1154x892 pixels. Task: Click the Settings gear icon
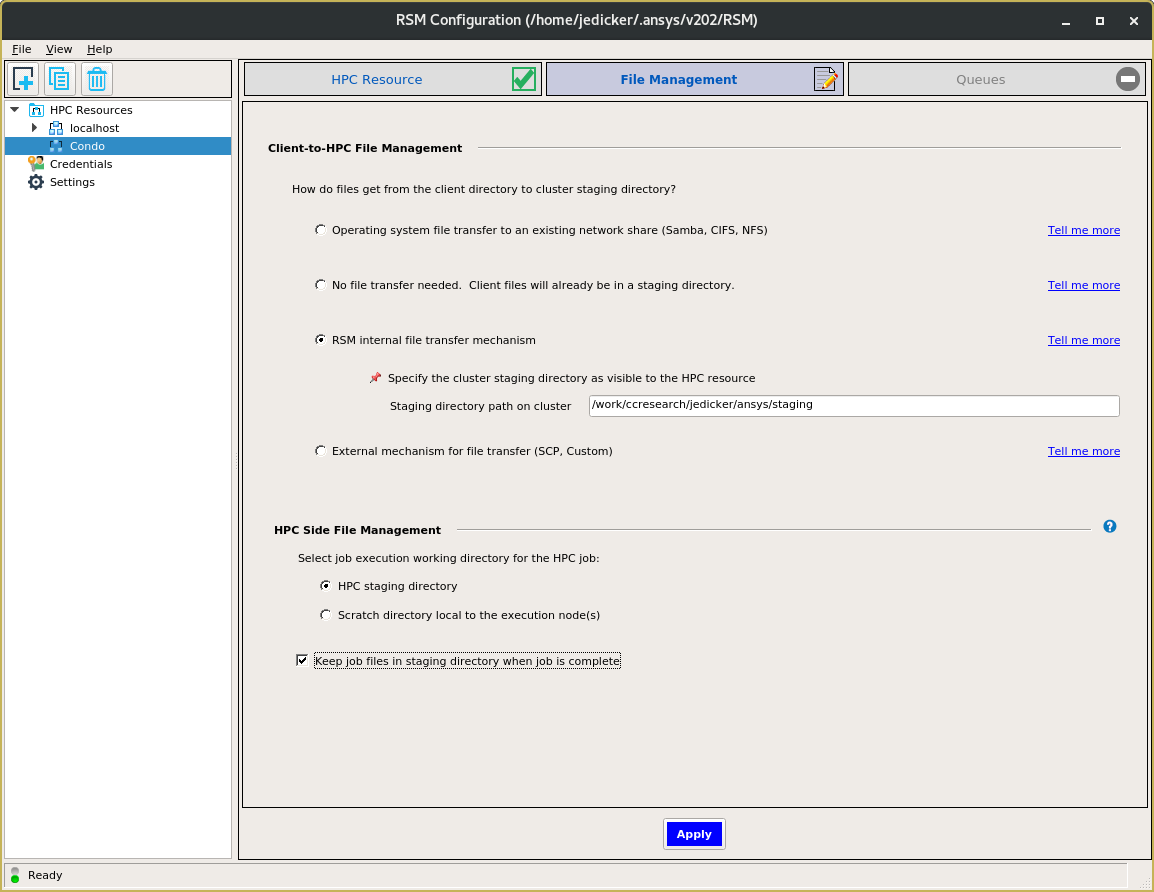tap(36, 182)
